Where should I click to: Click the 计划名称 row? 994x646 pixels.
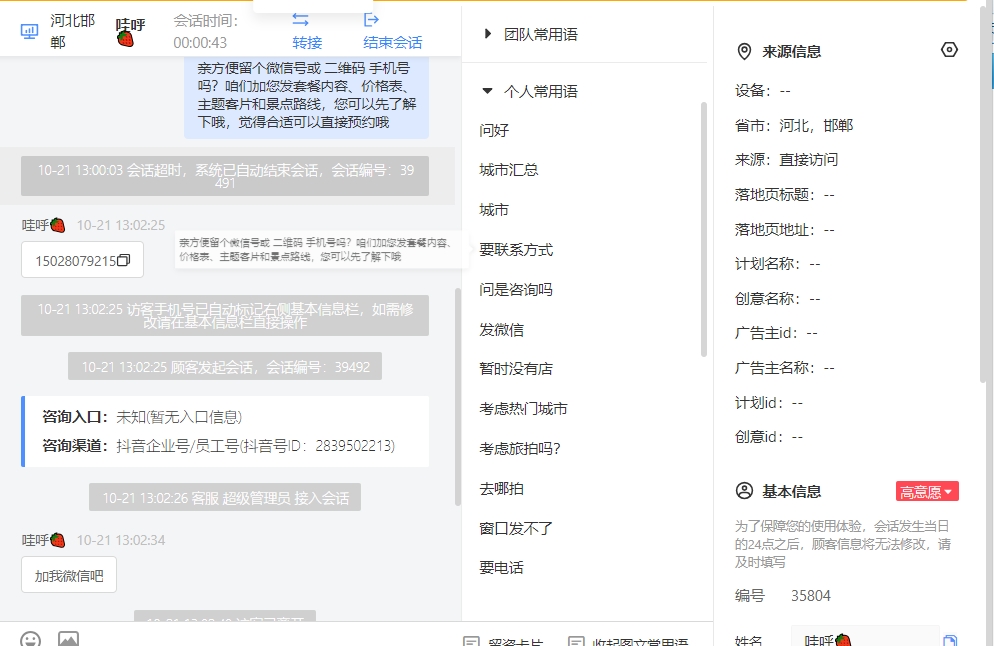pos(778,264)
